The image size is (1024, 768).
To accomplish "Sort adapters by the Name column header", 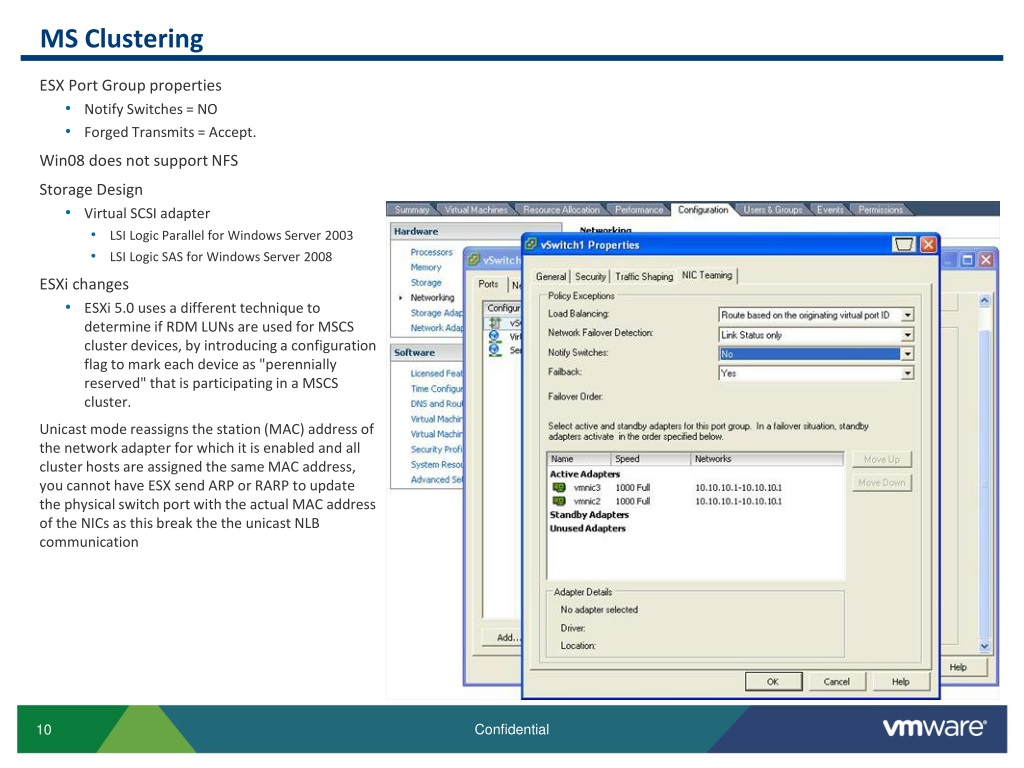I will (579, 459).
